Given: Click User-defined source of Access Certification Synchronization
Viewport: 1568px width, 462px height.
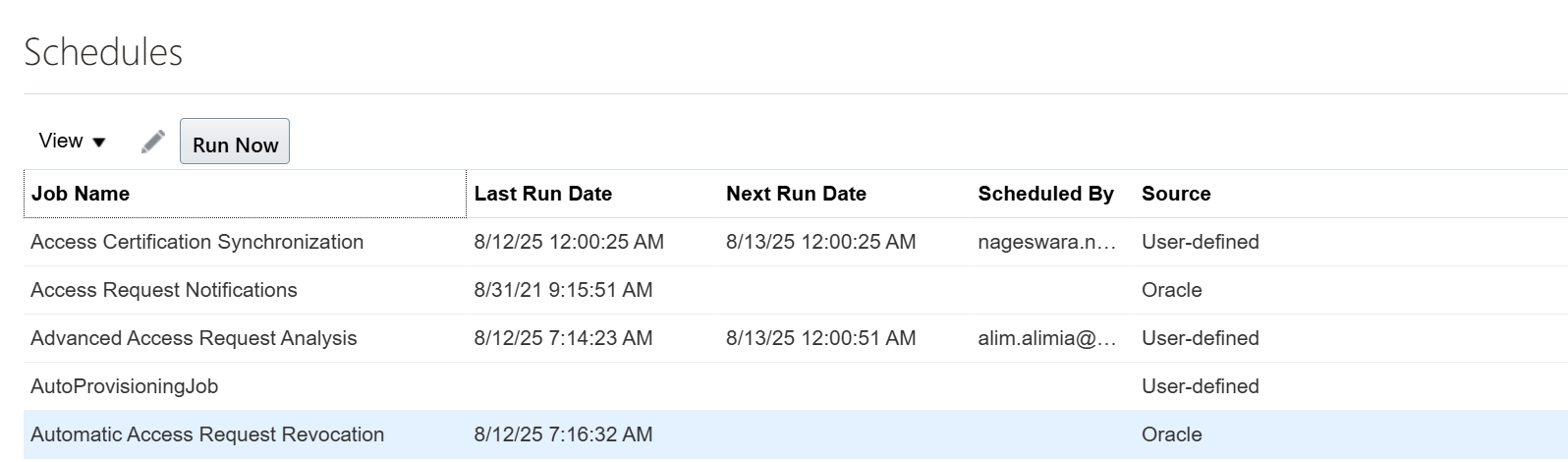Looking at the screenshot, I should tap(1201, 242).
